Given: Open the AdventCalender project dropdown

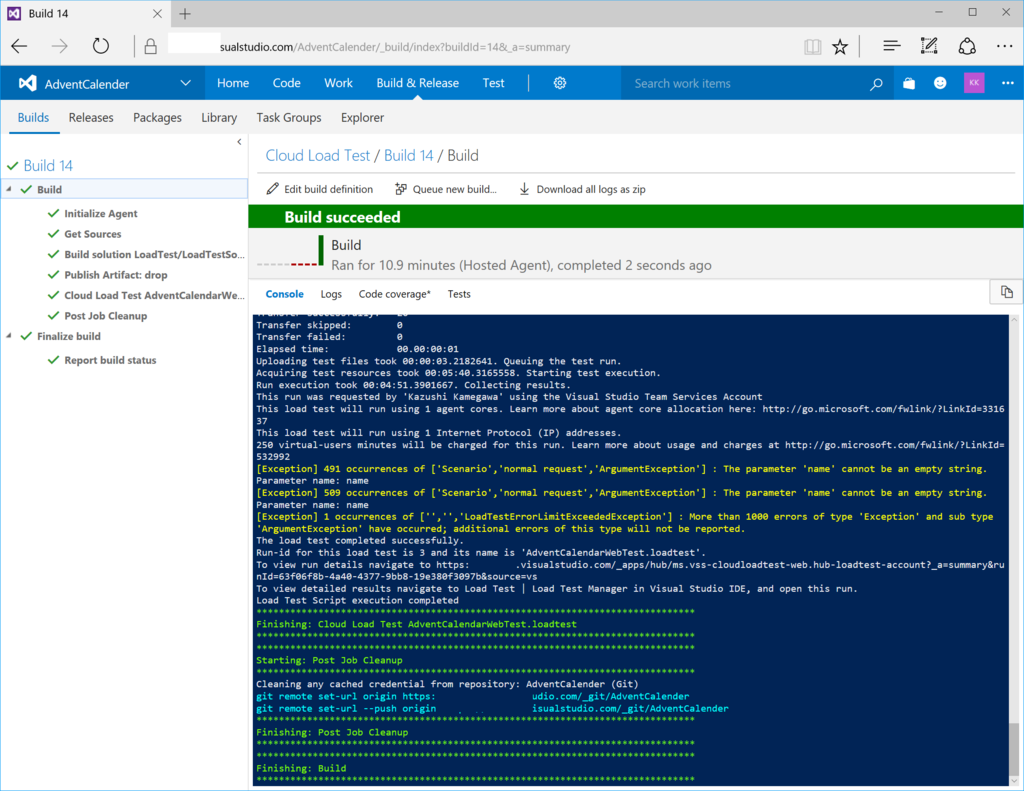Looking at the screenshot, I should click(185, 83).
